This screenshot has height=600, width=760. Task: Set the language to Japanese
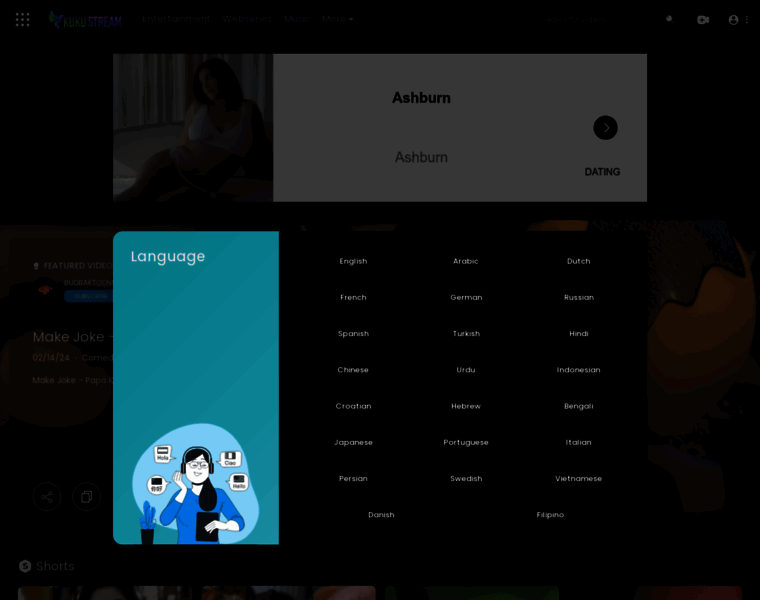point(353,442)
